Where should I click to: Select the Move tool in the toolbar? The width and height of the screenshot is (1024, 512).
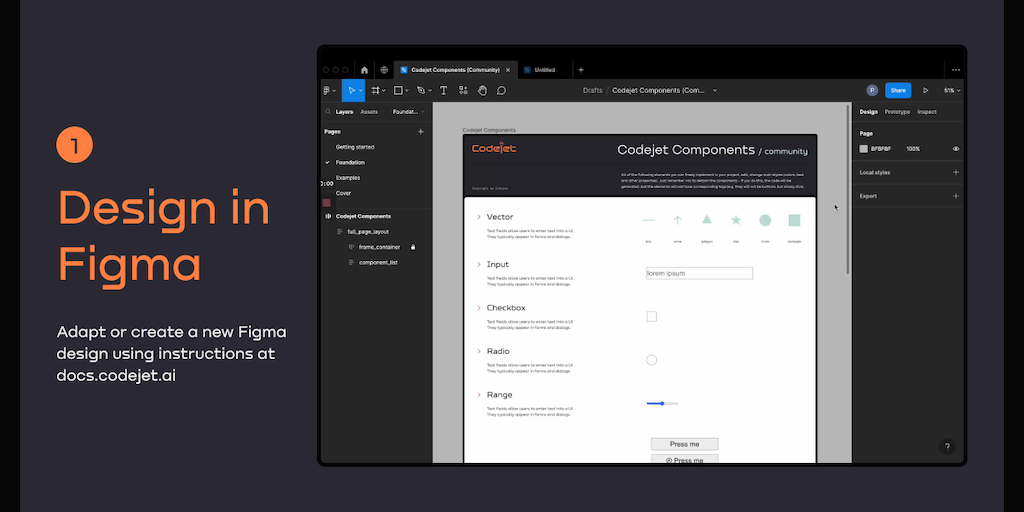[352, 90]
